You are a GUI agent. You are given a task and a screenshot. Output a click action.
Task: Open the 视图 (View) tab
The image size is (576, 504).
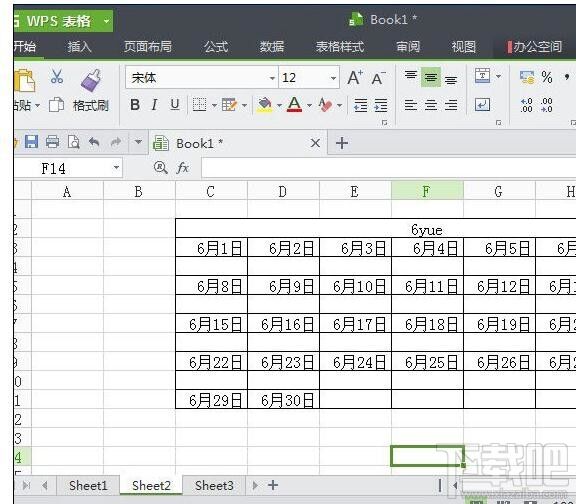pyautogui.click(x=464, y=47)
